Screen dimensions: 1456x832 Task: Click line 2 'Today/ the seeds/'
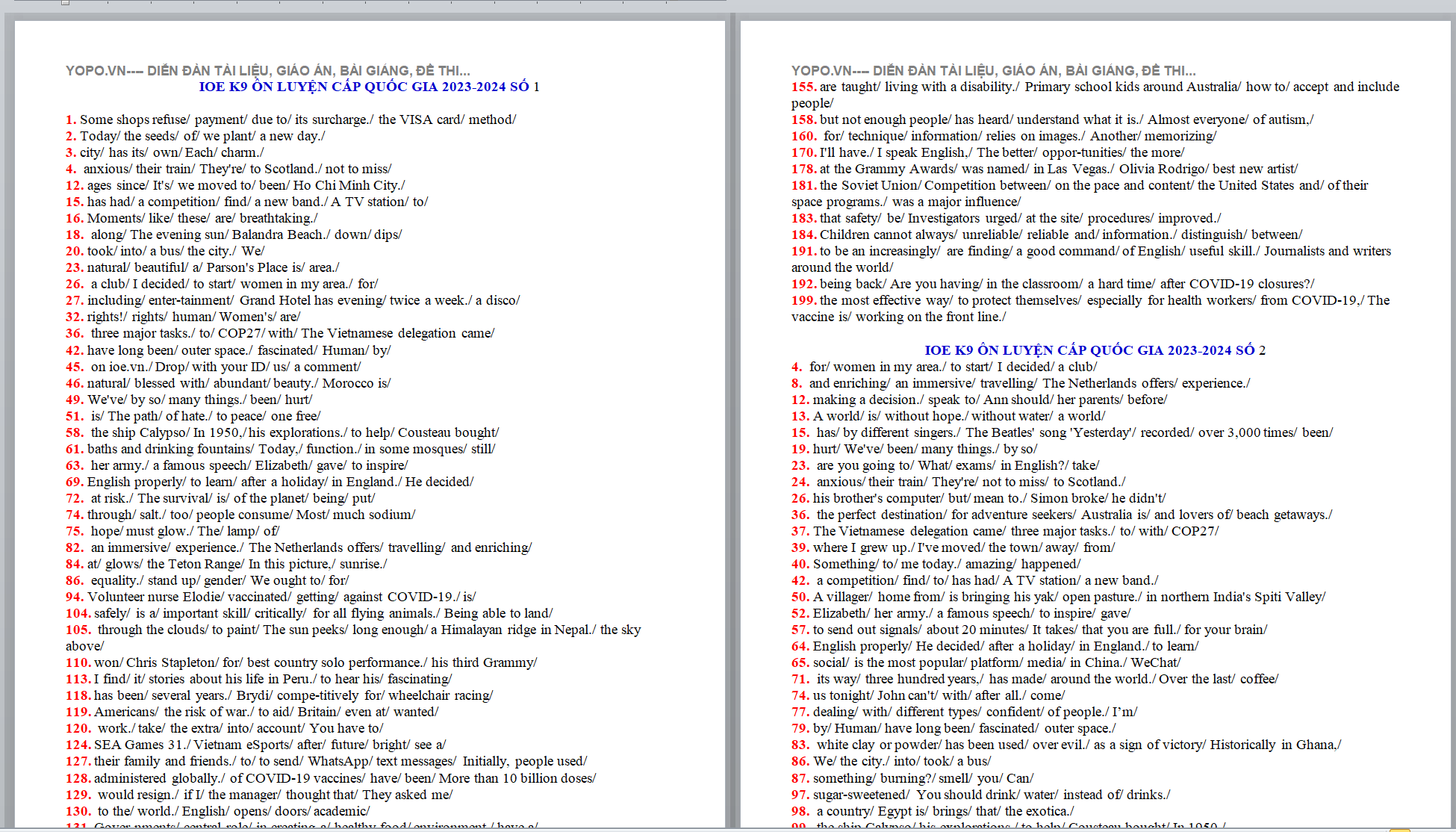click(x=196, y=136)
